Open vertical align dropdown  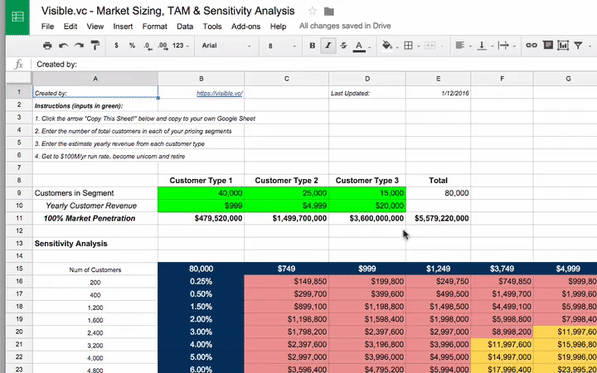pos(484,46)
